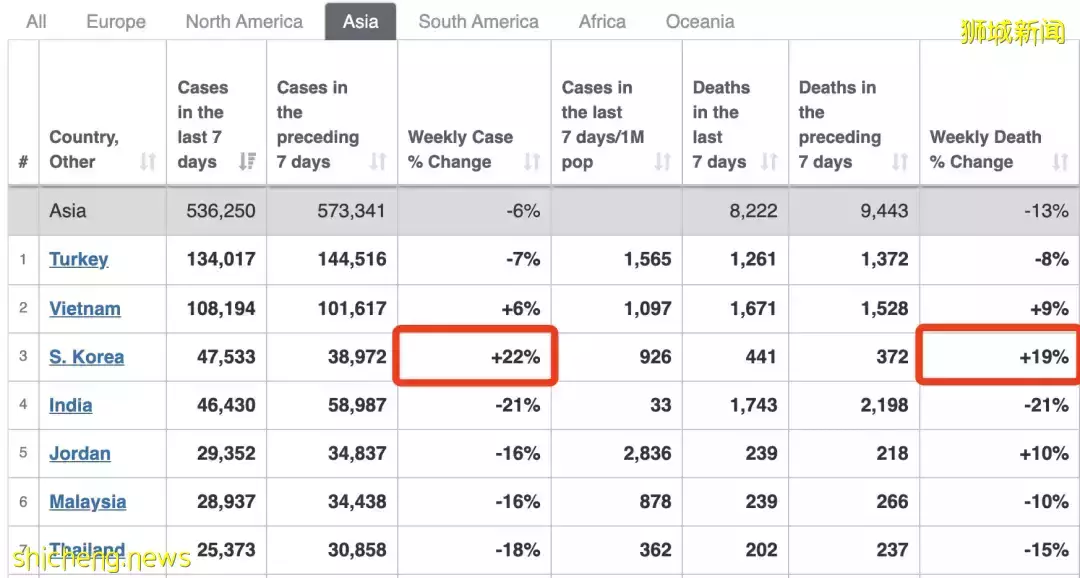Show the Africa tab

[x=602, y=21]
